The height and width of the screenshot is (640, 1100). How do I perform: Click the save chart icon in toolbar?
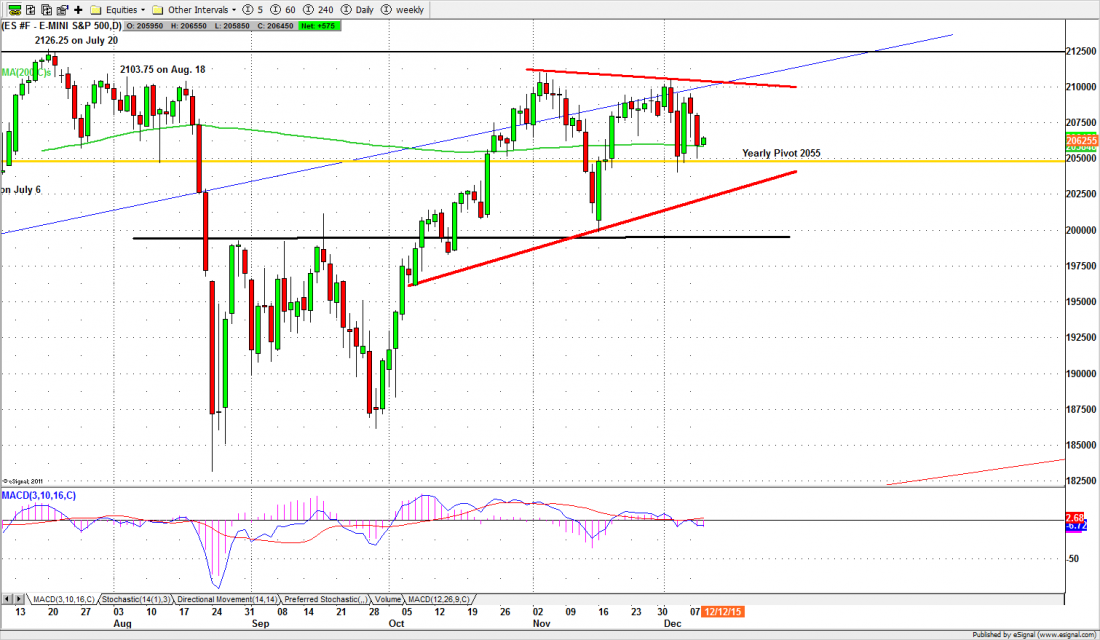click(x=62, y=9)
